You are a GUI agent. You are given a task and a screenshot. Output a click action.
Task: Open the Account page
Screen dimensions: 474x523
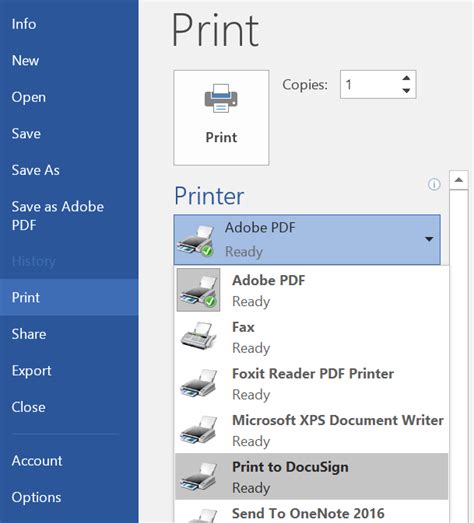(37, 461)
